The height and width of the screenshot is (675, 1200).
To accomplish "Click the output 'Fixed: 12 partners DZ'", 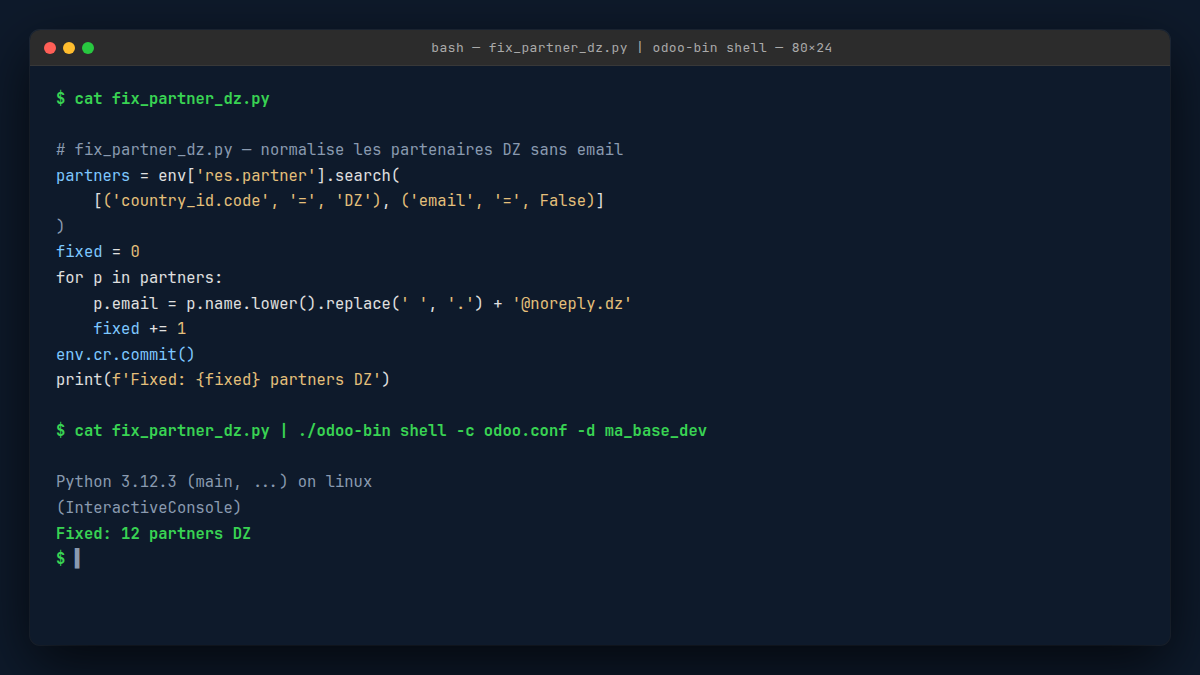I will 153,534.
